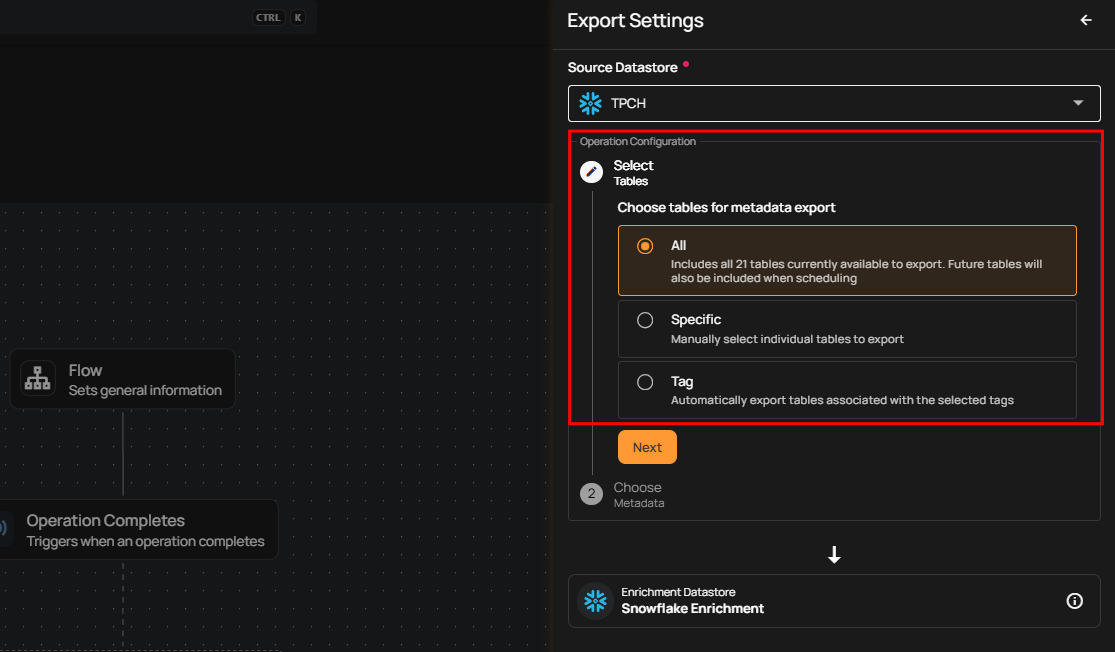Screen dimensions: 1115x652
Task: Select the All tables radio button
Action: pos(645,246)
